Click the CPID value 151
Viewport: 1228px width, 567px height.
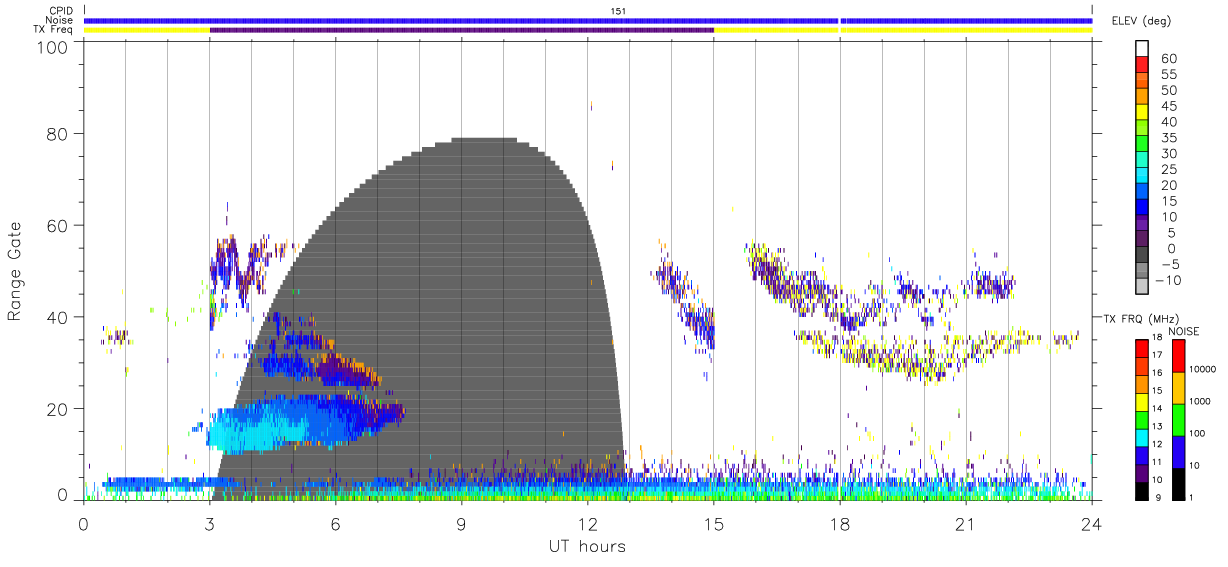(618, 11)
